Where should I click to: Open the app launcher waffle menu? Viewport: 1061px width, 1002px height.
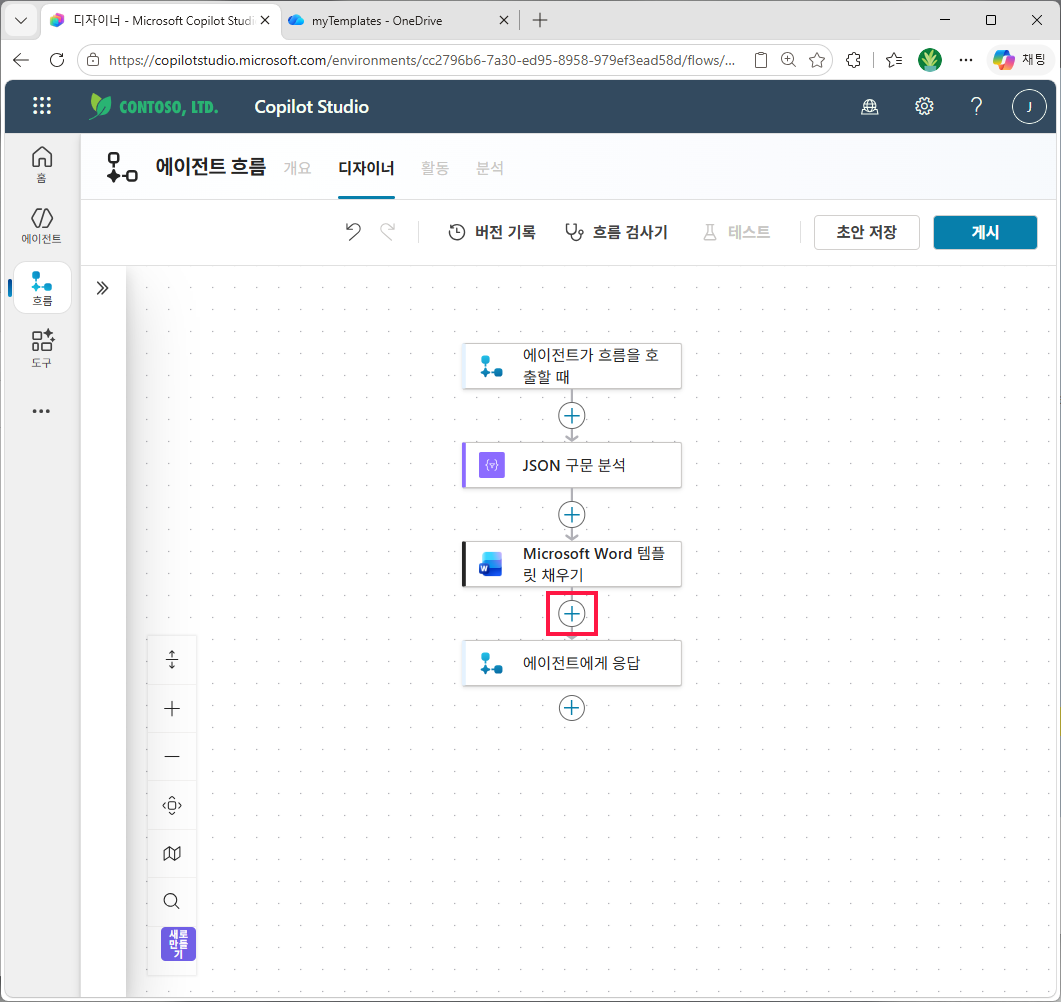[x=42, y=106]
